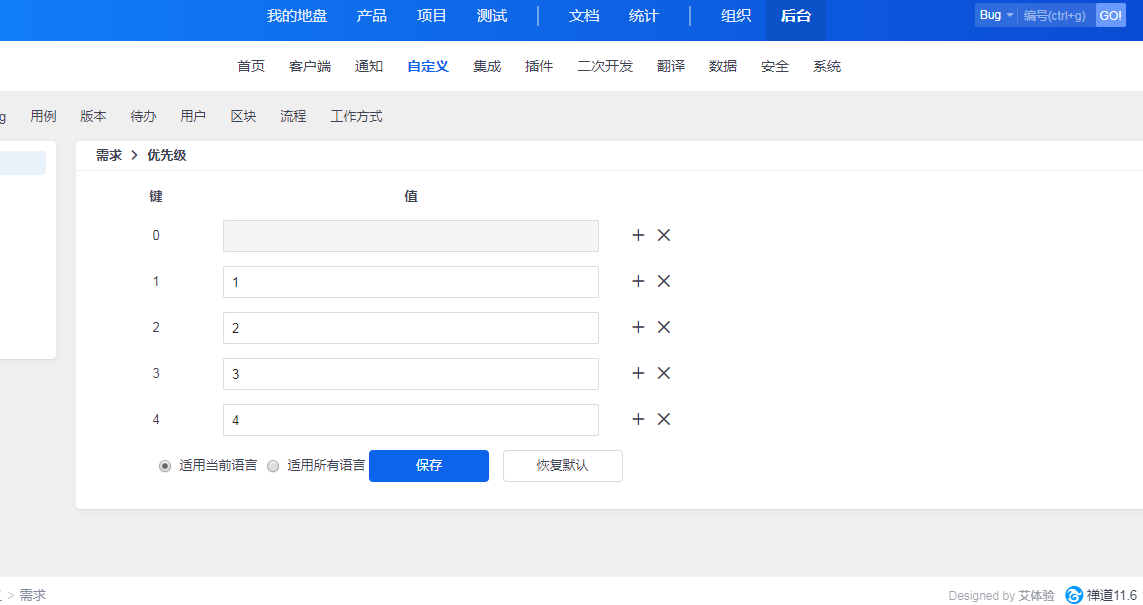Click the plus icon beside key 4
The width and height of the screenshot is (1143, 605).
coord(638,419)
